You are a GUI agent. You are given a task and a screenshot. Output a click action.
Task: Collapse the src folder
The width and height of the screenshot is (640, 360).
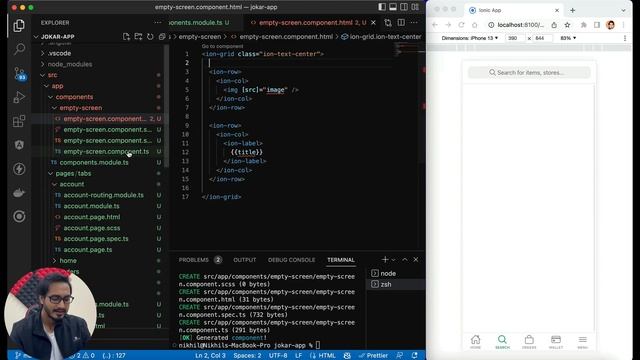click(52, 75)
